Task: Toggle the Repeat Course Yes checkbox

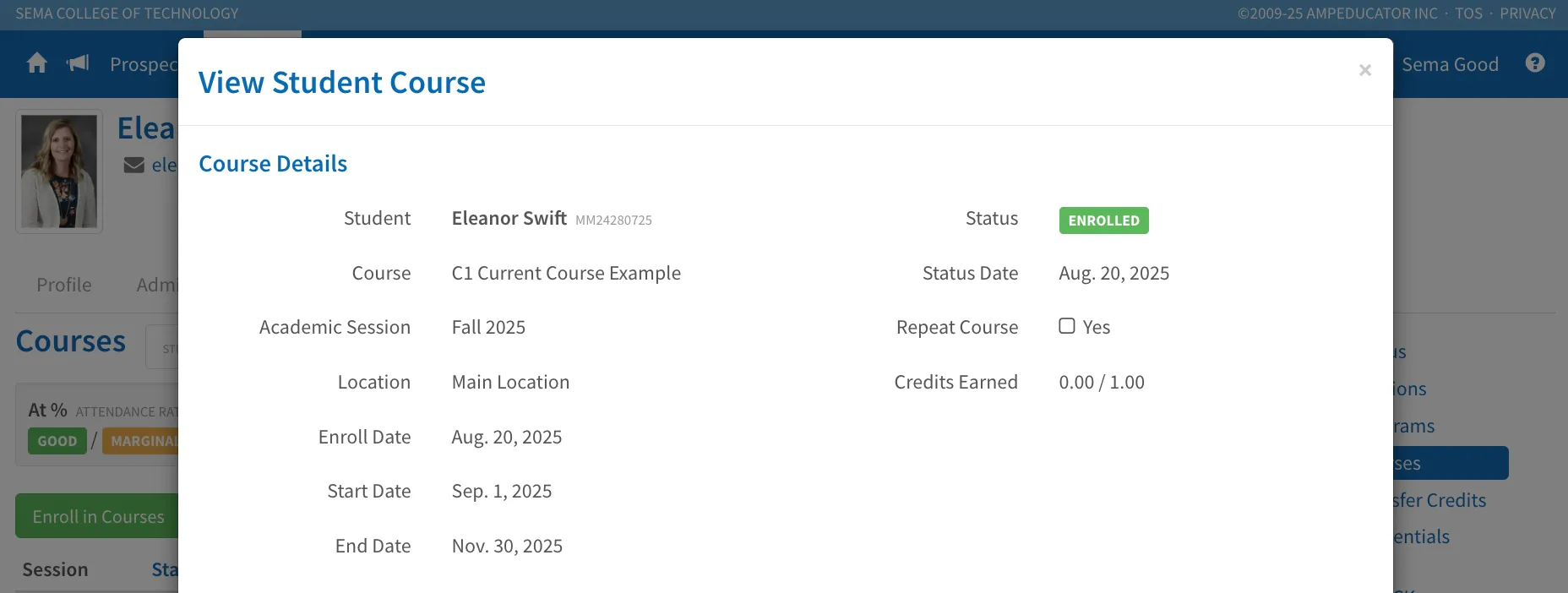Action: tap(1067, 326)
